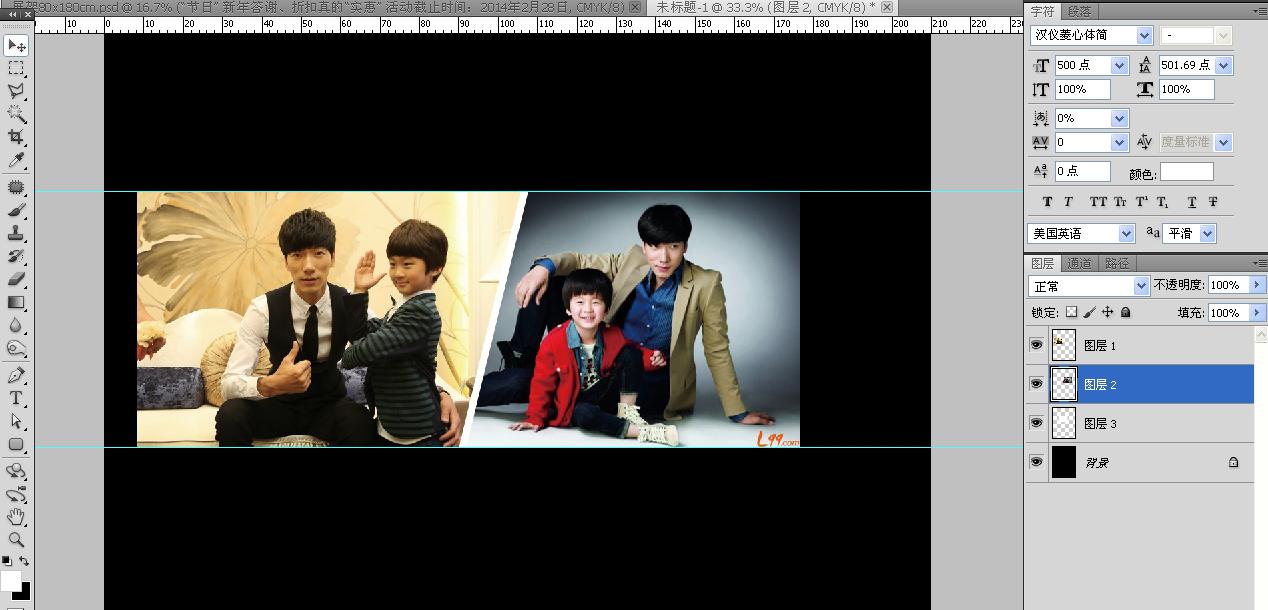
Task: Open the 平滑 anti-aliasing dropdown
Action: [x=1207, y=233]
